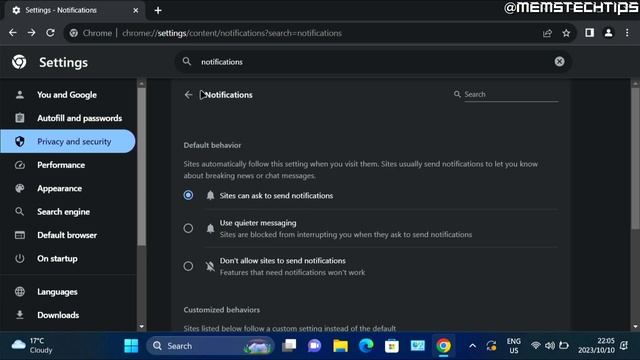Open the notification bell in system tray
Viewport: 640px width, 360px height.
(x=624, y=346)
